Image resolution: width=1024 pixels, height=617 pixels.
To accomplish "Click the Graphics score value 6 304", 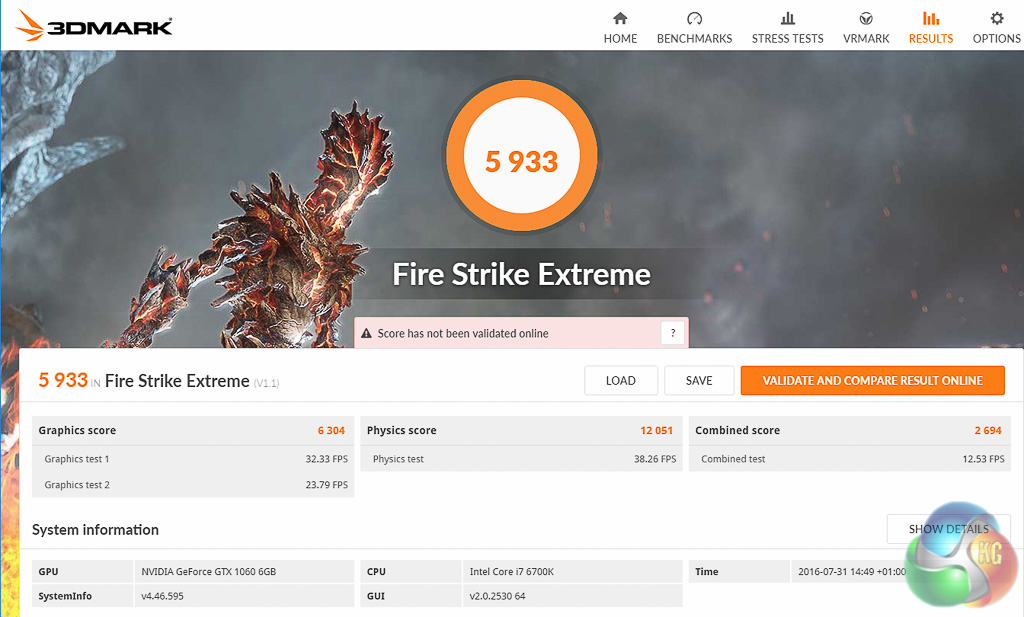I will (x=331, y=430).
